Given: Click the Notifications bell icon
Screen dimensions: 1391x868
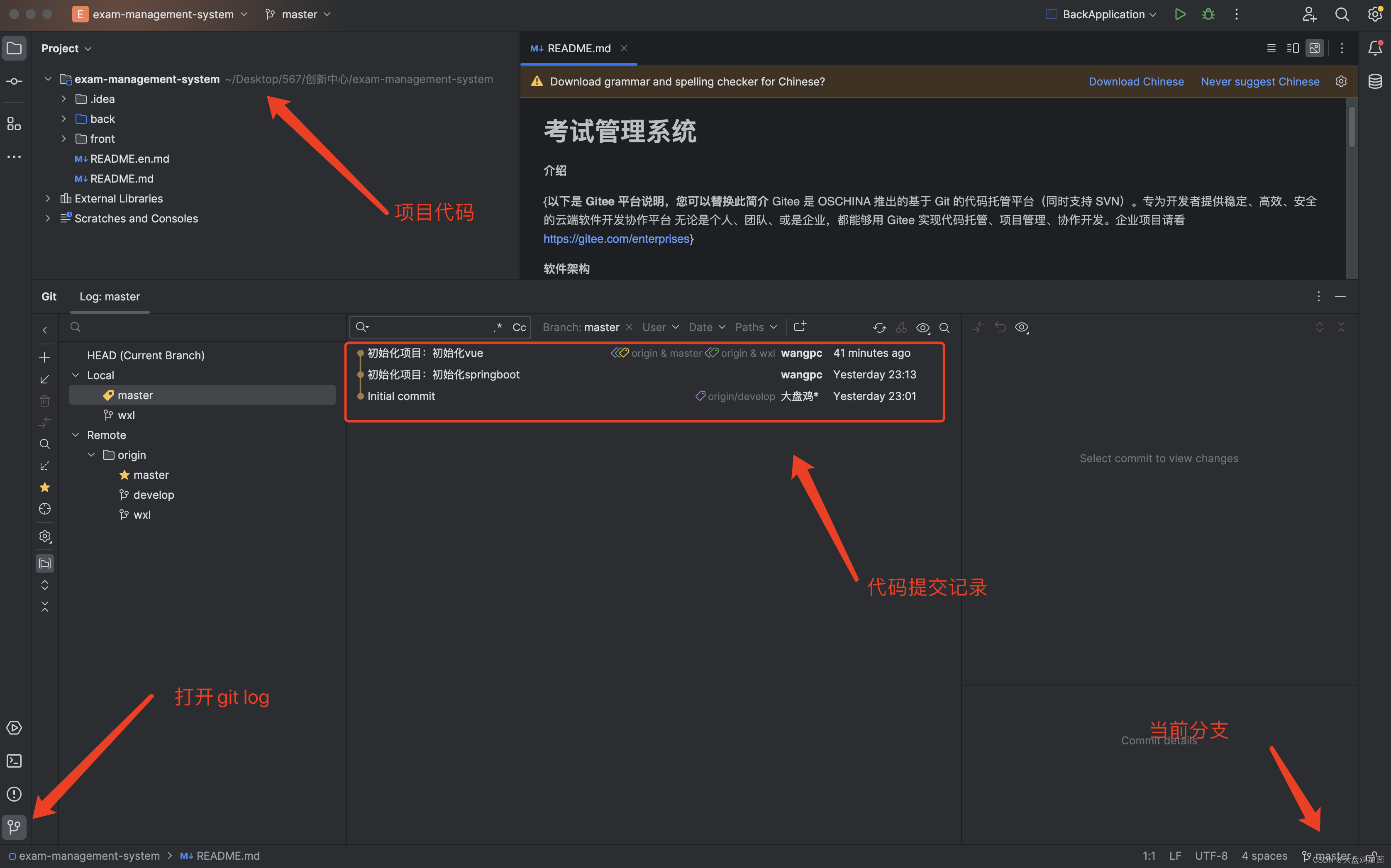Looking at the screenshot, I should (x=1375, y=48).
